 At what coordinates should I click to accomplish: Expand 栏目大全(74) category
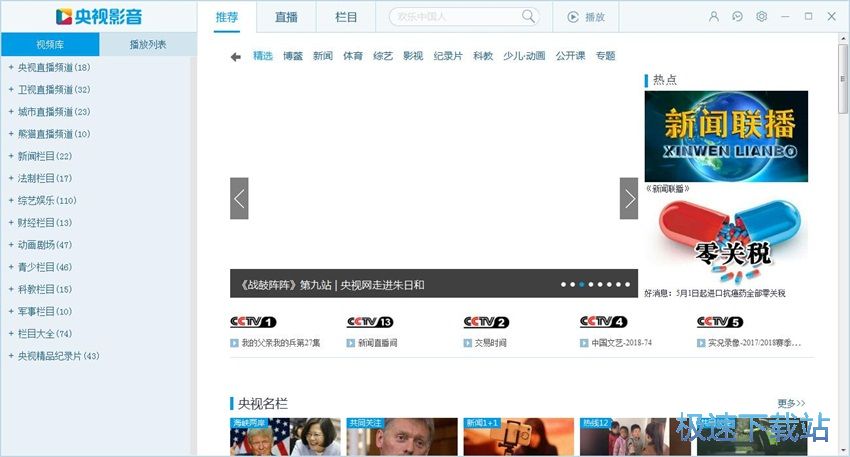coord(11,334)
